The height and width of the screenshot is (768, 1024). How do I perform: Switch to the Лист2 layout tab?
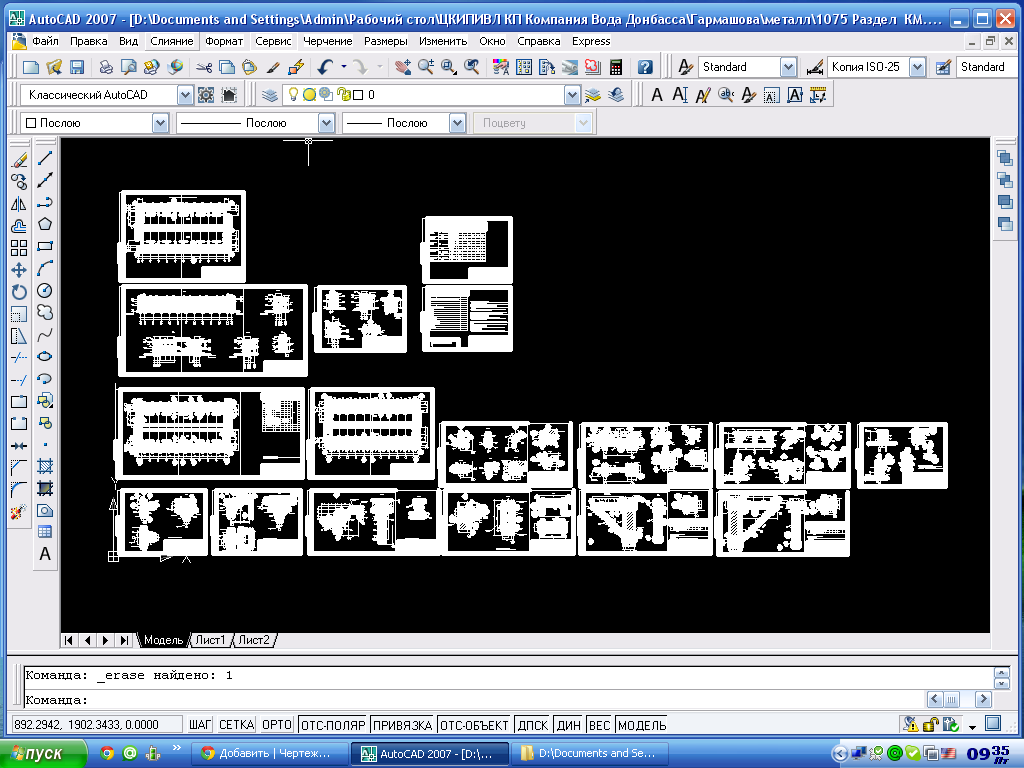click(253, 640)
